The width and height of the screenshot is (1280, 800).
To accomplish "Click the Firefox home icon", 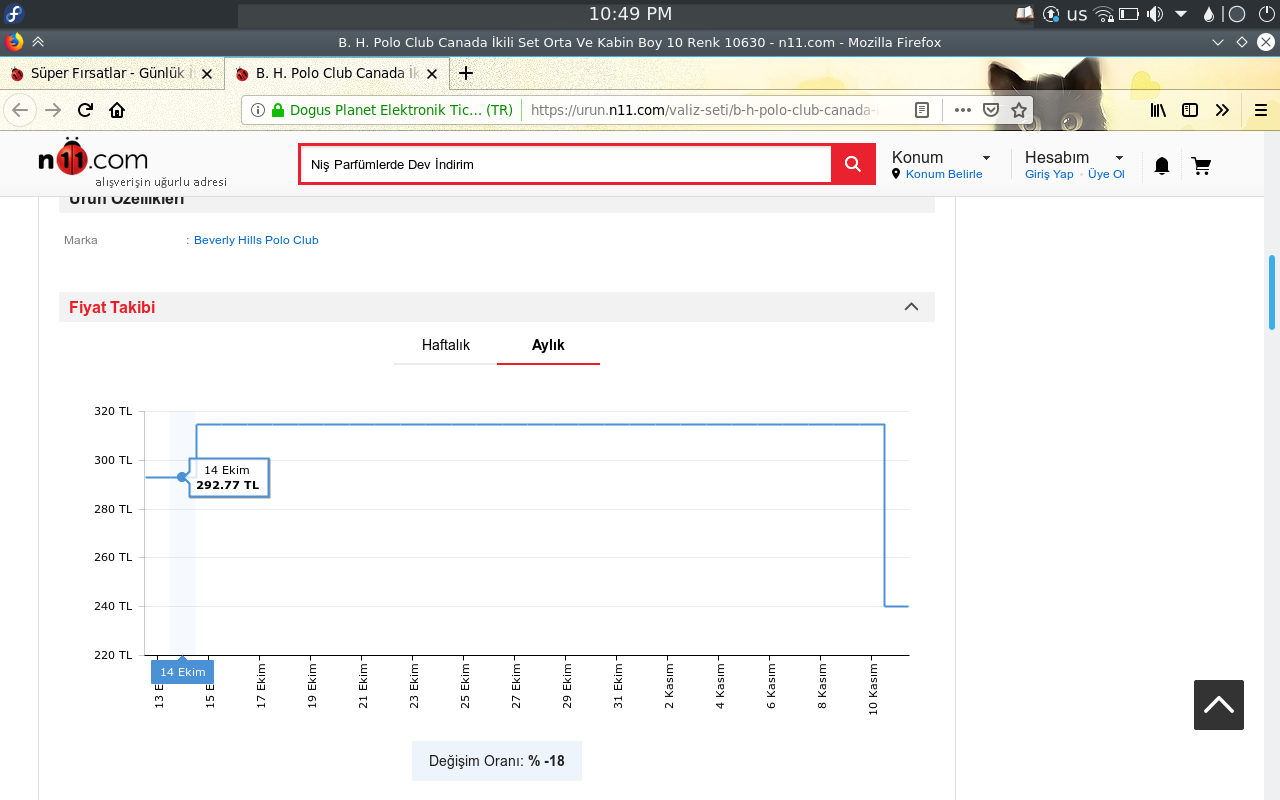I will pos(117,110).
